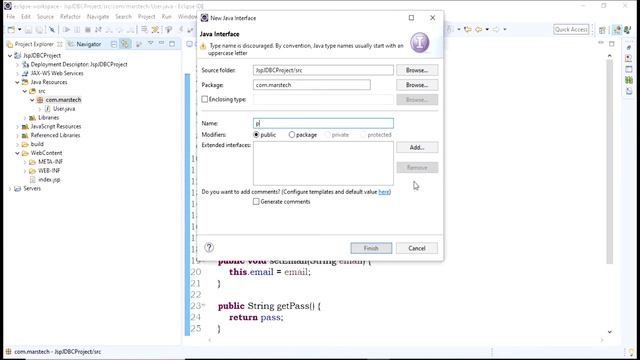Click the editor vertical scrollbar track

609,163
